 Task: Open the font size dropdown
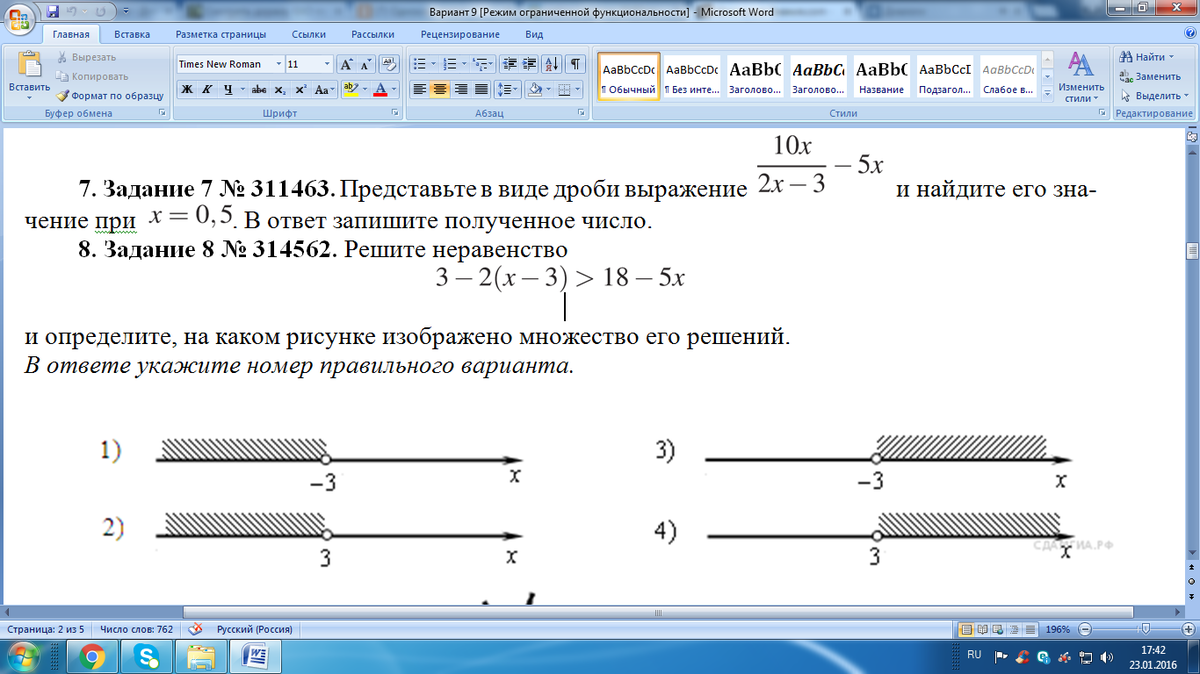[x=327, y=64]
